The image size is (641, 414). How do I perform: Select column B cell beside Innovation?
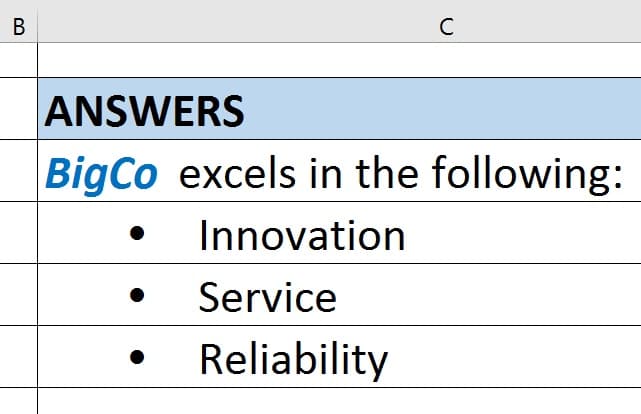coord(18,233)
